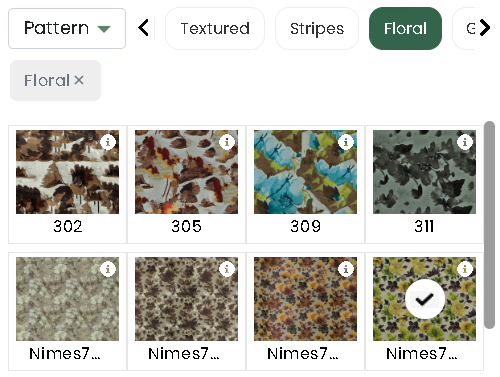This screenshot has height=377, width=500.
Task: Toggle the Floral pattern filter chip
Action: 405,28
